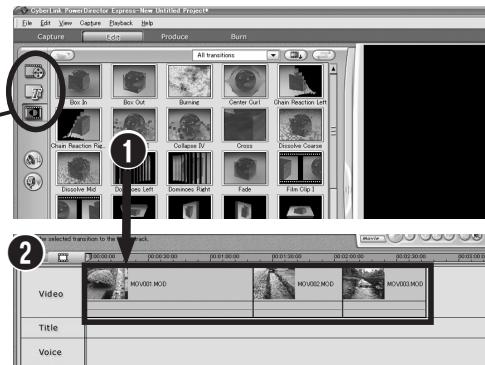Screen dimensions: 485x365
Task: Select the Cross transition
Action: click(x=245, y=125)
